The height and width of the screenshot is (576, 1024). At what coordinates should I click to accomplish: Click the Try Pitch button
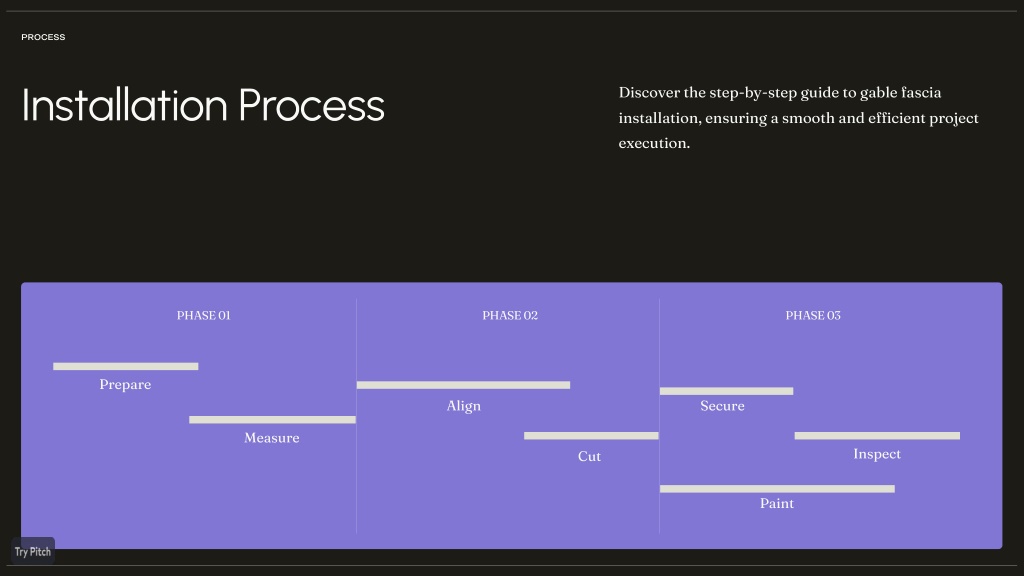tap(33, 551)
